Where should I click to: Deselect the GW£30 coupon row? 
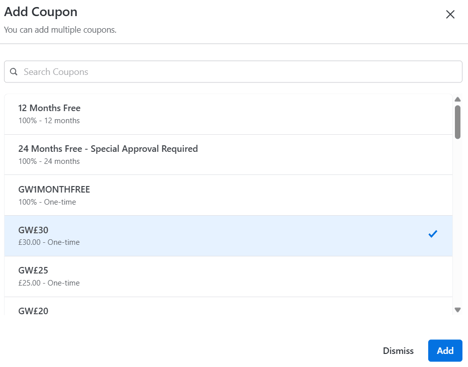click(x=228, y=236)
